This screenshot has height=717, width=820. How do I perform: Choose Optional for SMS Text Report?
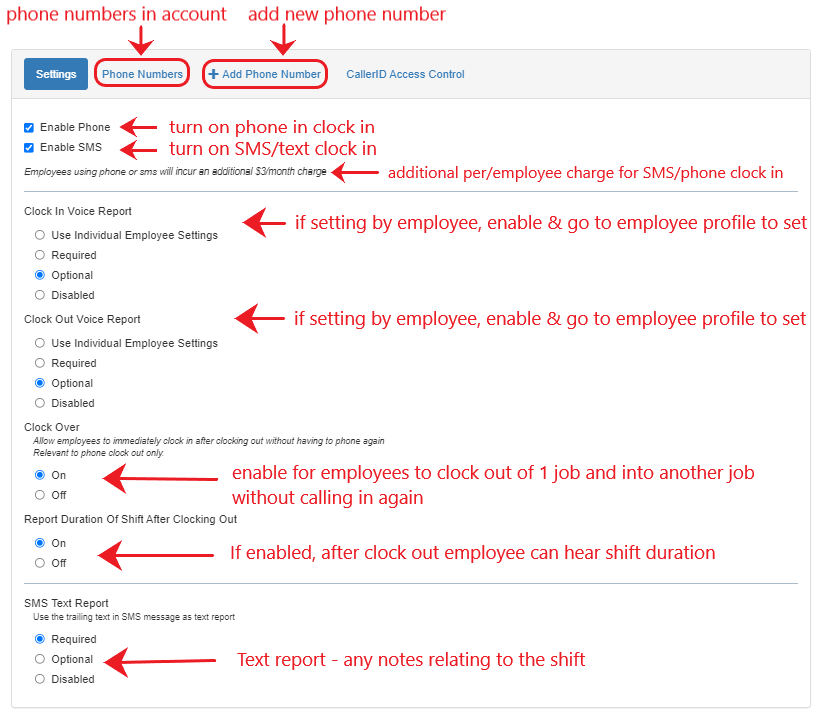coord(40,659)
